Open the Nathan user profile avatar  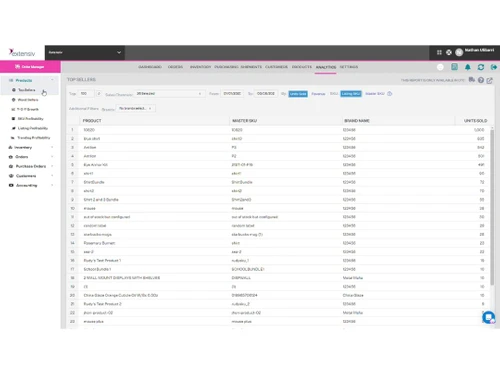tap(459, 52)
